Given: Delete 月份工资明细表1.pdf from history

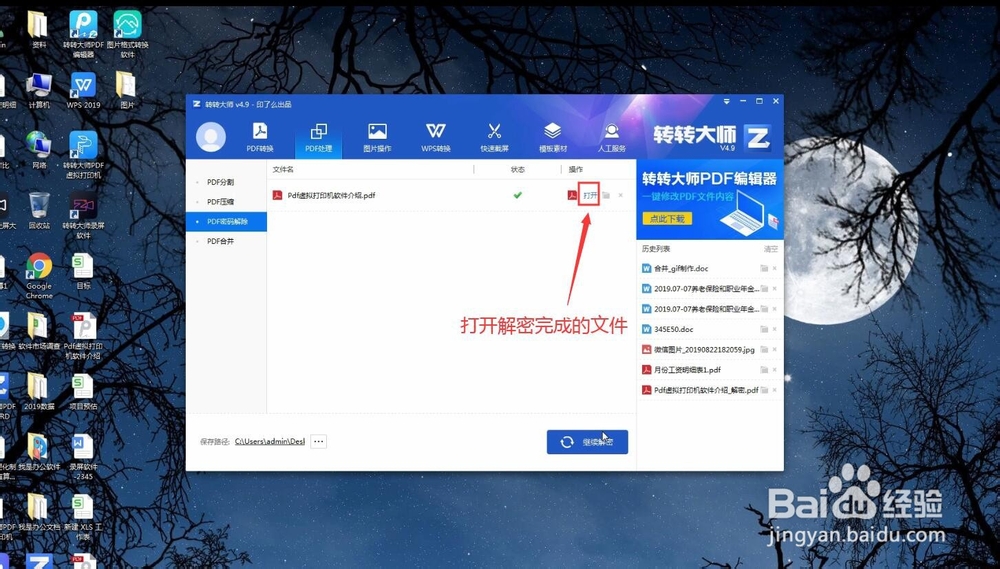Looking at the screenshot, I should click(775, 370).
